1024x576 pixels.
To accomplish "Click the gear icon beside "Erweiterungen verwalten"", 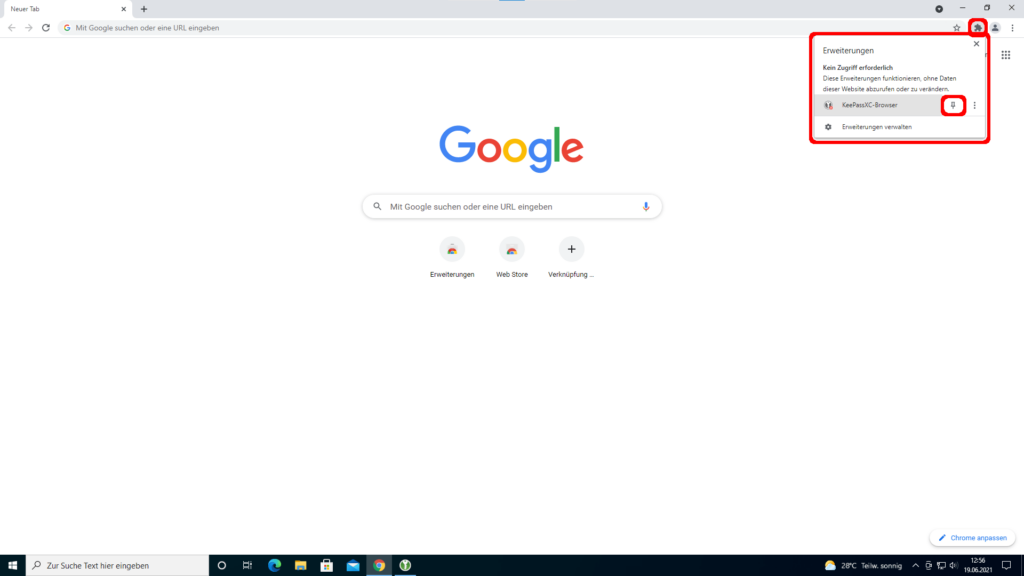I will click(x=828, y=127).
